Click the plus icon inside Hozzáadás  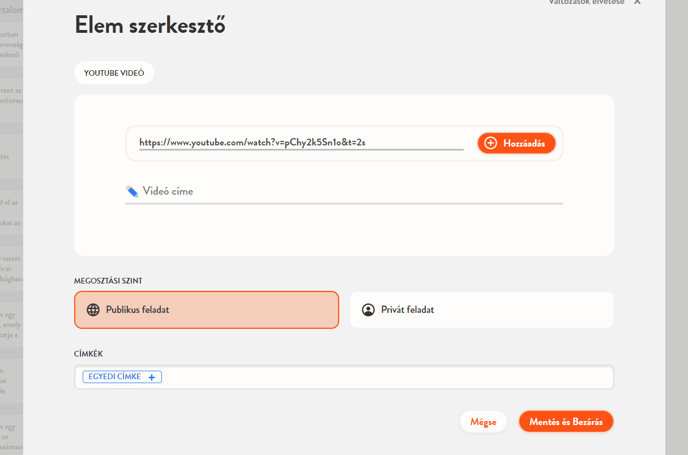click(x=490, y=143)
